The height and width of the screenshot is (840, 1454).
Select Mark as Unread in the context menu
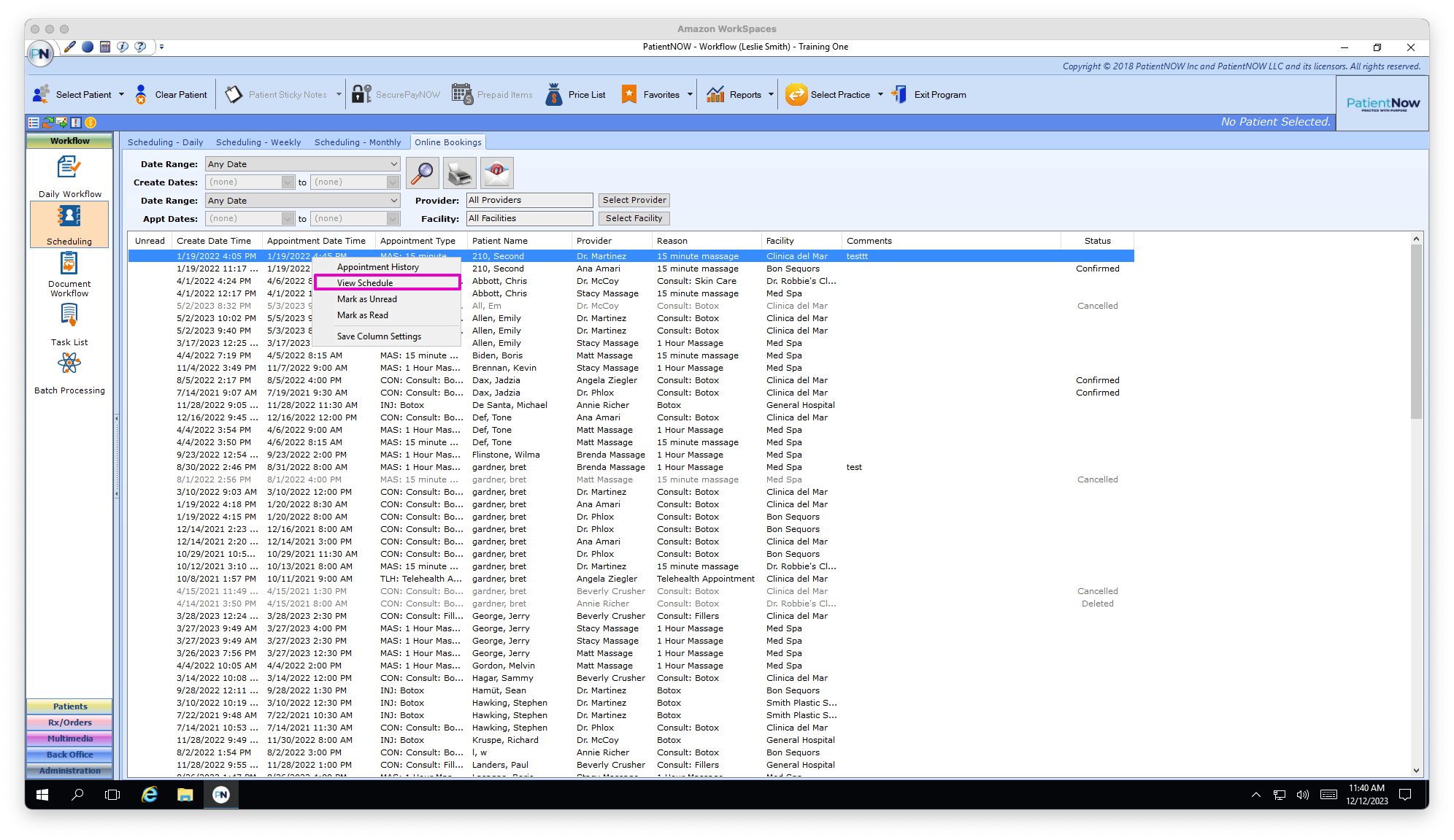pos(367,298)
